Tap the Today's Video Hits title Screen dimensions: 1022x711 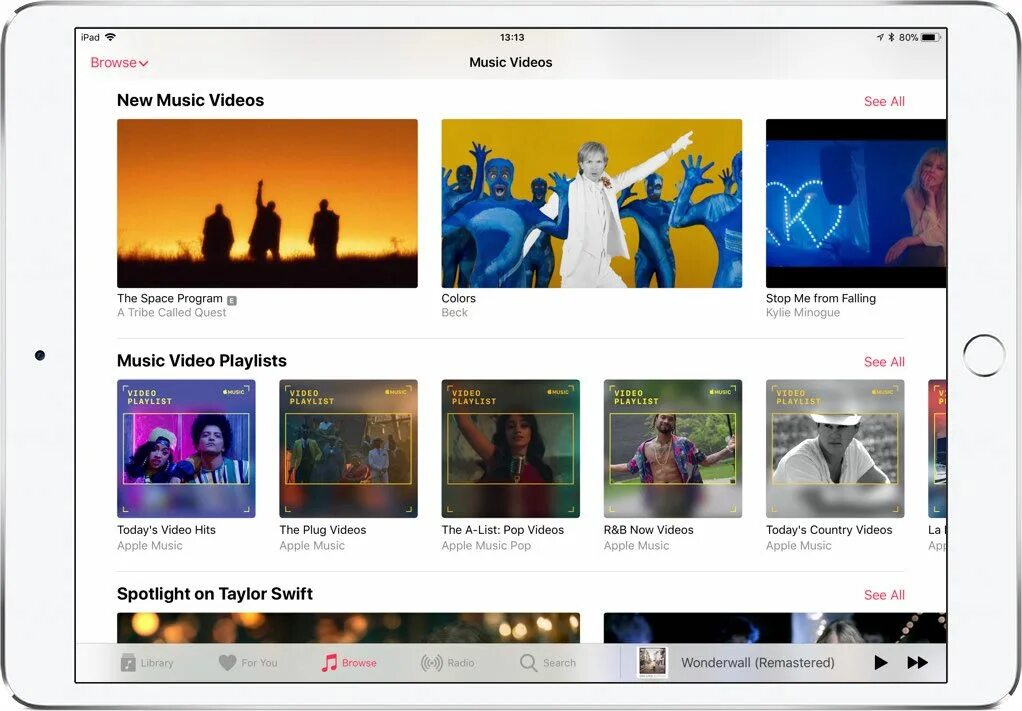tap(166, 530)
